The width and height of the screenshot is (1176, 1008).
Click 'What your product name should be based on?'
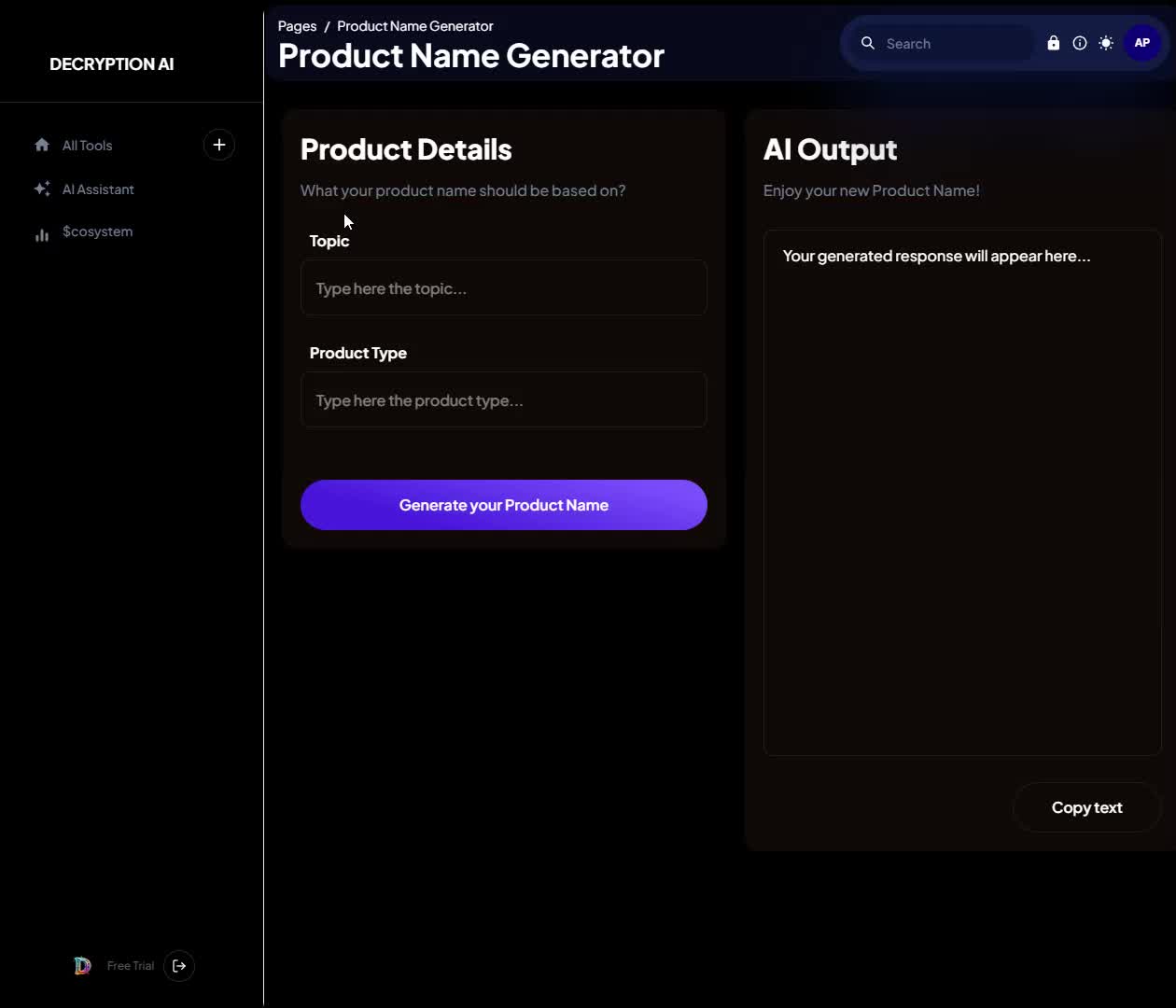pos(463,190)
